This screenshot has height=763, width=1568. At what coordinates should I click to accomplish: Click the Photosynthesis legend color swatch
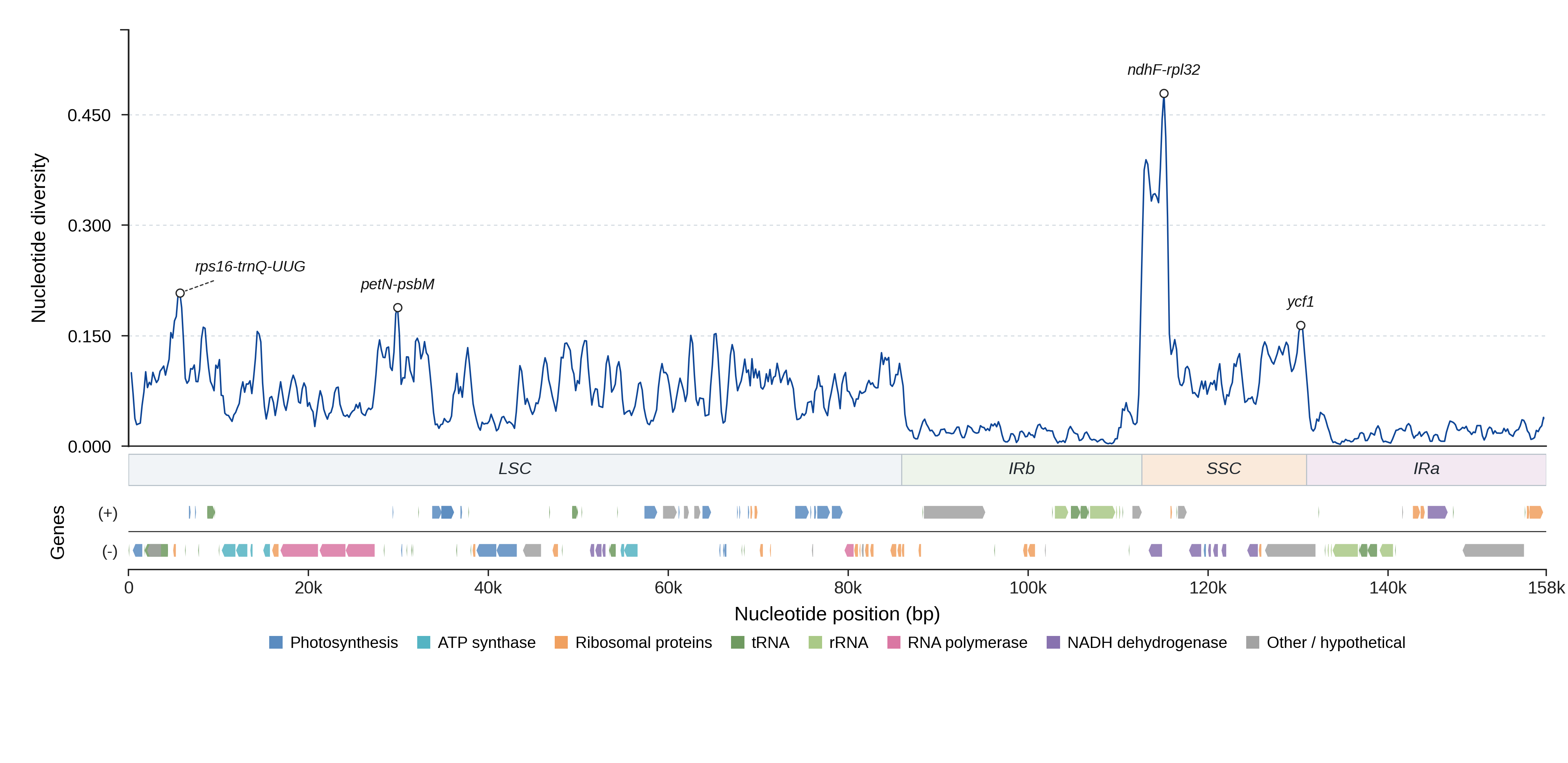[x=276, y=642]
